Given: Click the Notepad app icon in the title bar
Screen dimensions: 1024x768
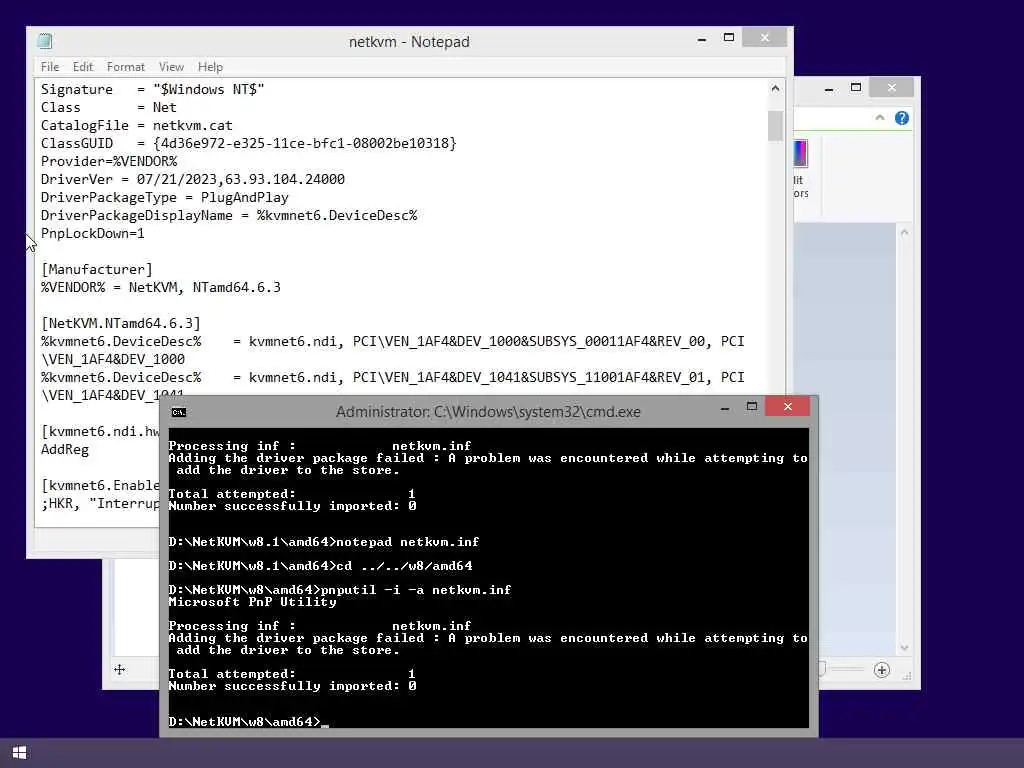Looking at the screenshot, I should click(x=44, y=41).
